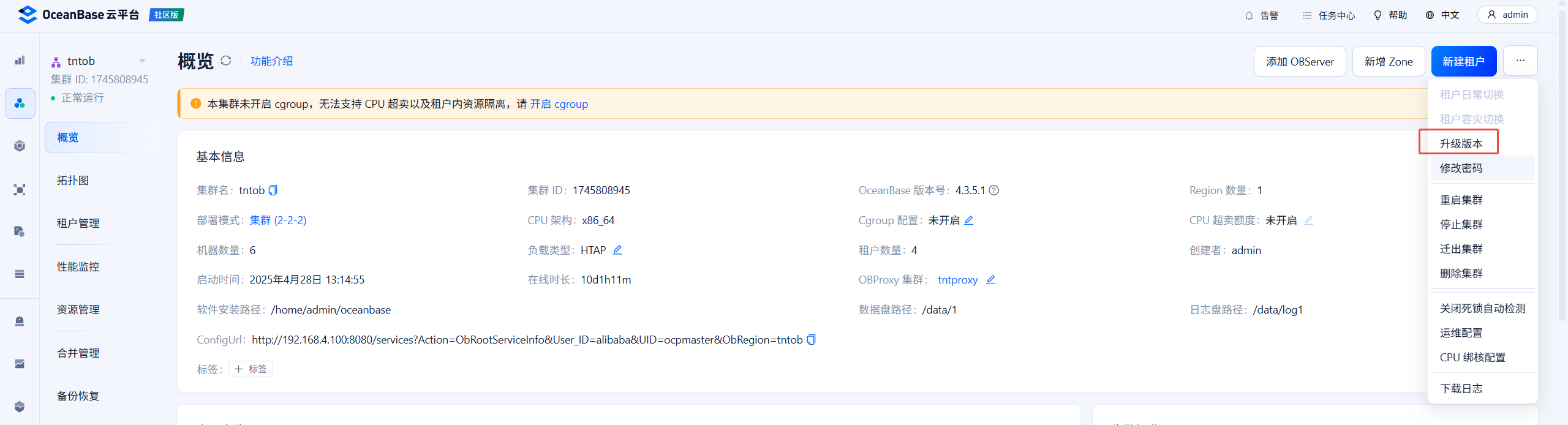
Task: Open the 功能介绍 link
Action: (x=271, y=61)
